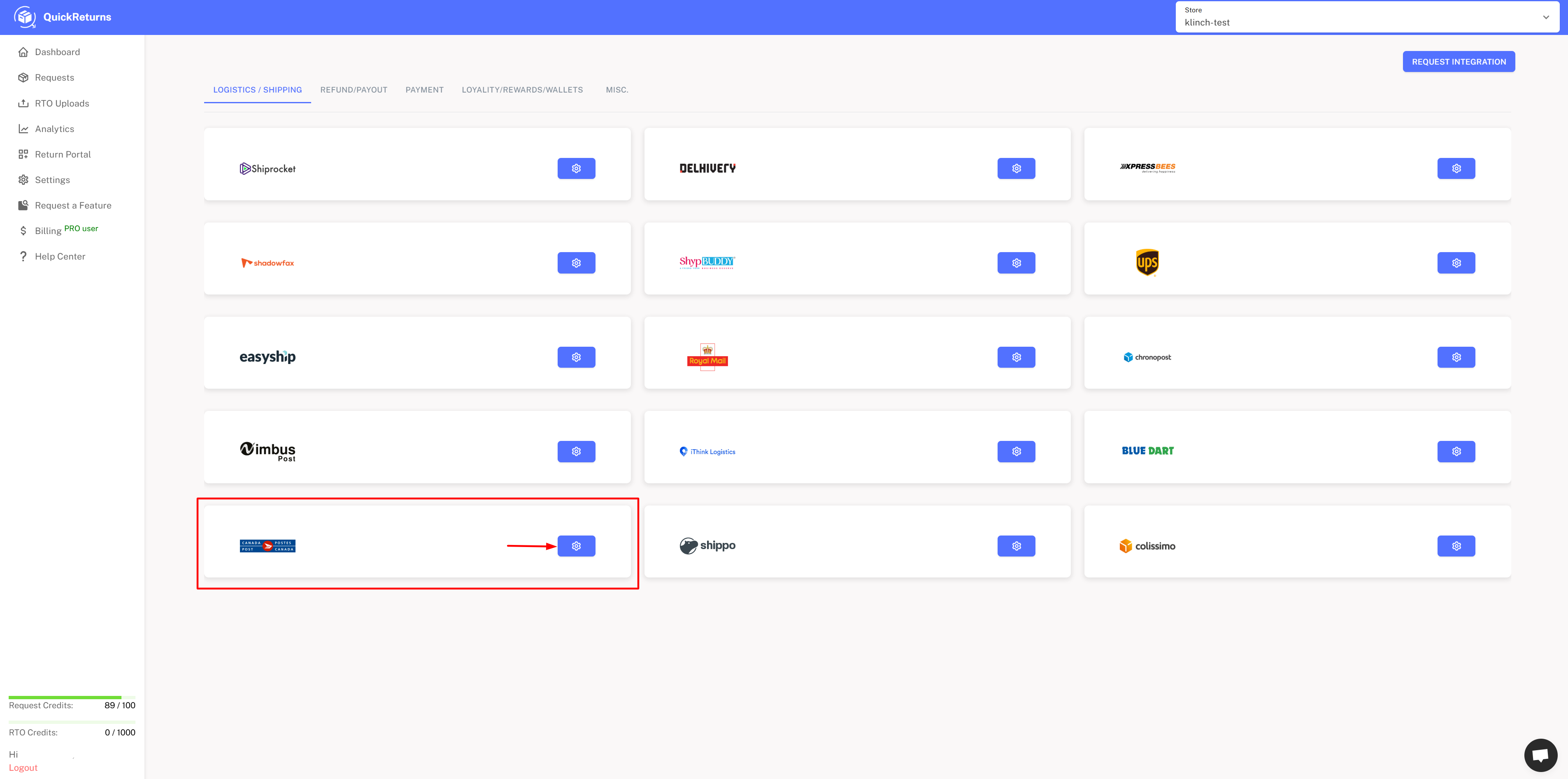Screen dimensions: 1568x779
Task: Click the shadowfax logo
Action: tap(267, 263)
